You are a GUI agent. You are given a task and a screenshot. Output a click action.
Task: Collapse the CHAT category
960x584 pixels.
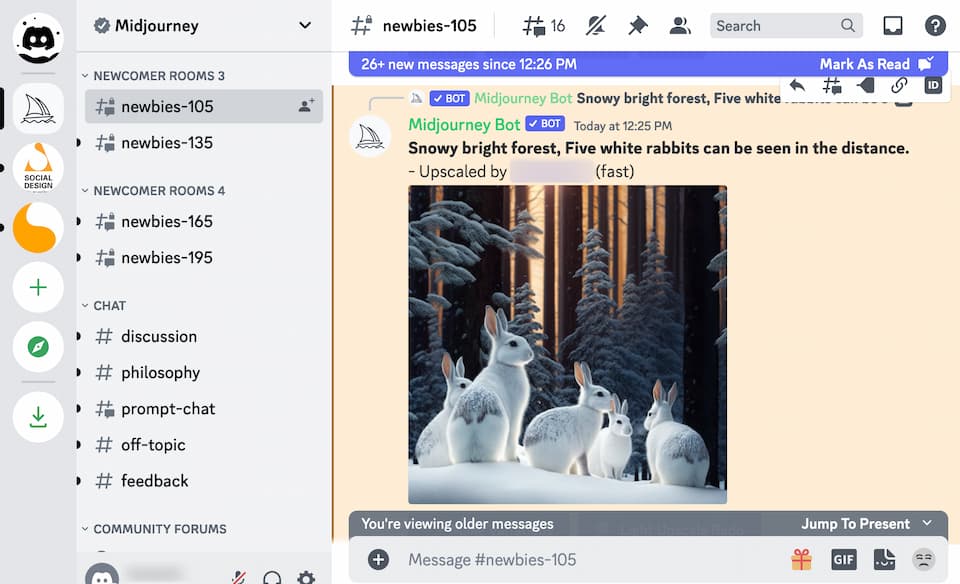click(109, 306)
